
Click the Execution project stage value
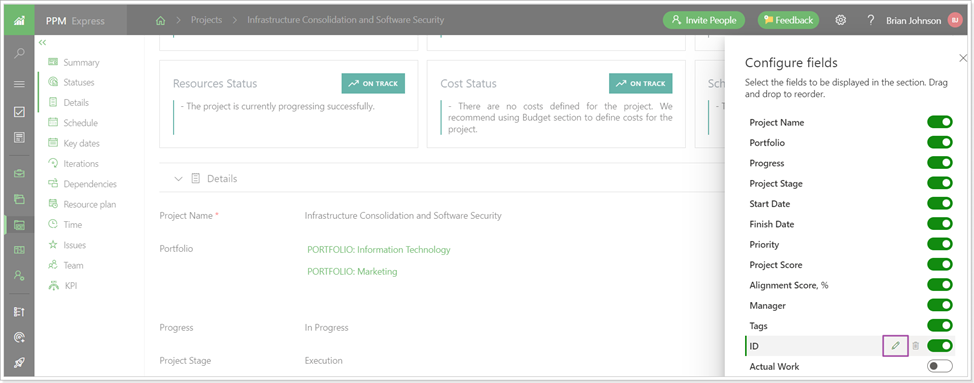coord(323,360)
